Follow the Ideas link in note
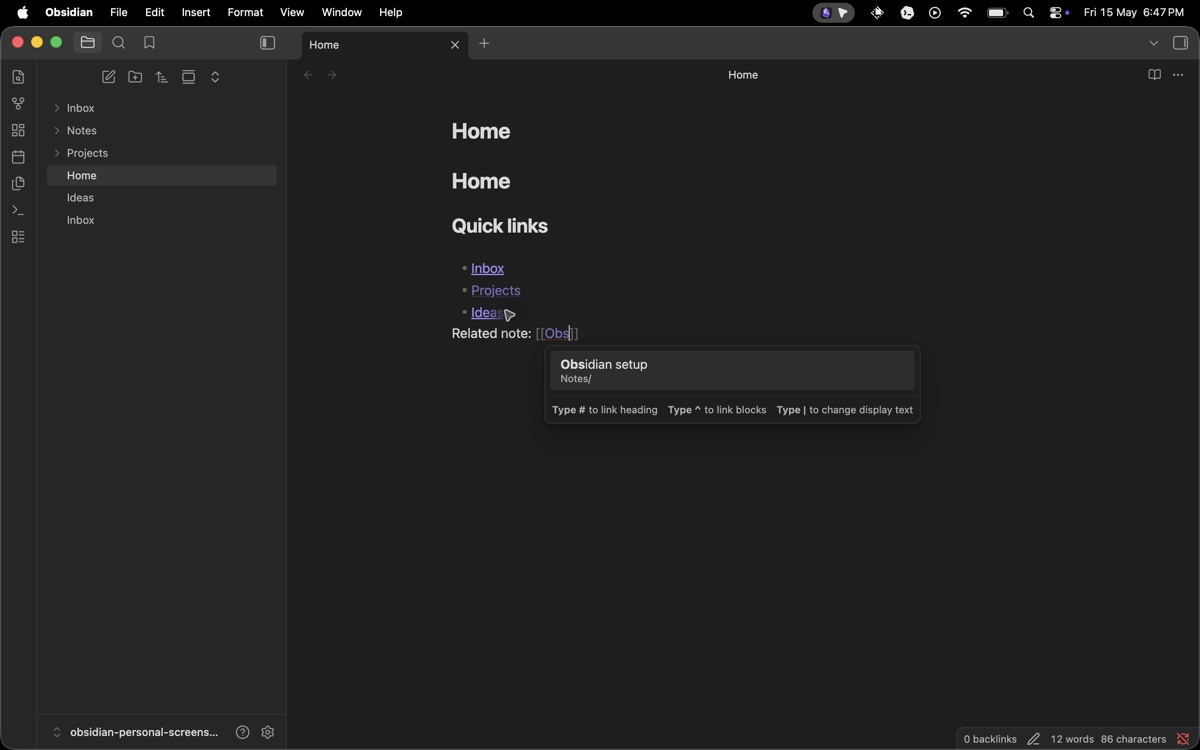 coord(487,312)
